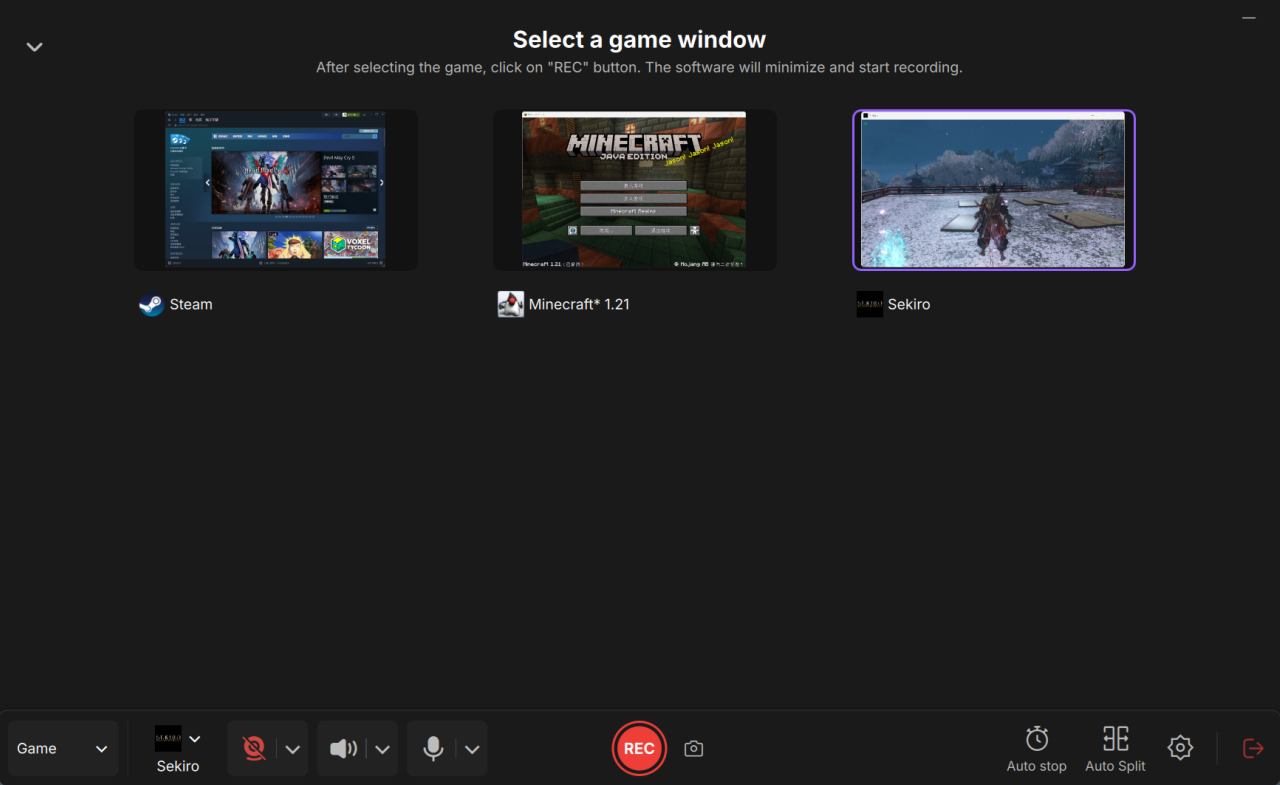Click the Sekiro label under the thumbnail
Screen dimensions: 1280x785
click(x=909, y=305)
